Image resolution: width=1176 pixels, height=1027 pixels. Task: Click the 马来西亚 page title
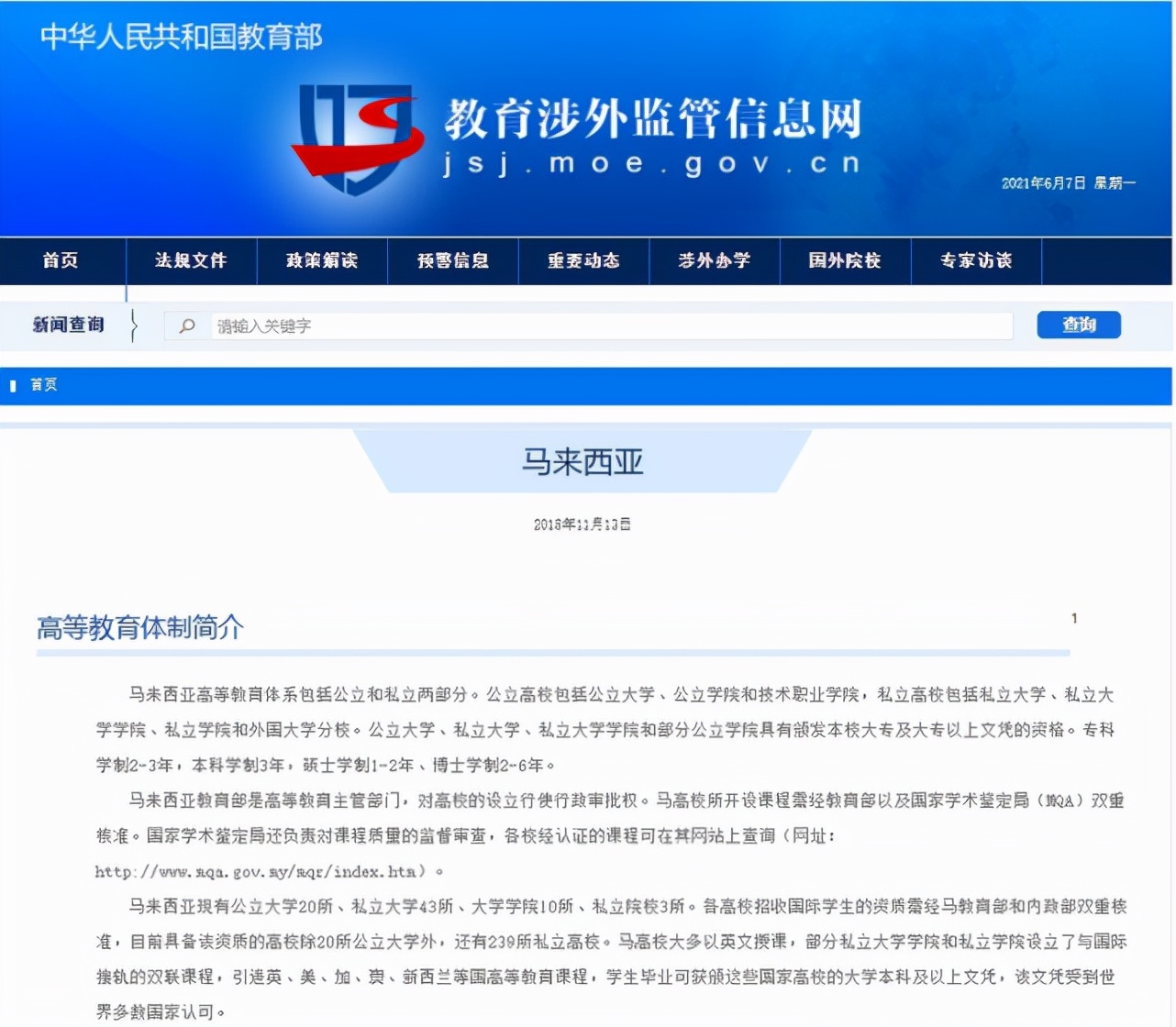tap(582, 461)
